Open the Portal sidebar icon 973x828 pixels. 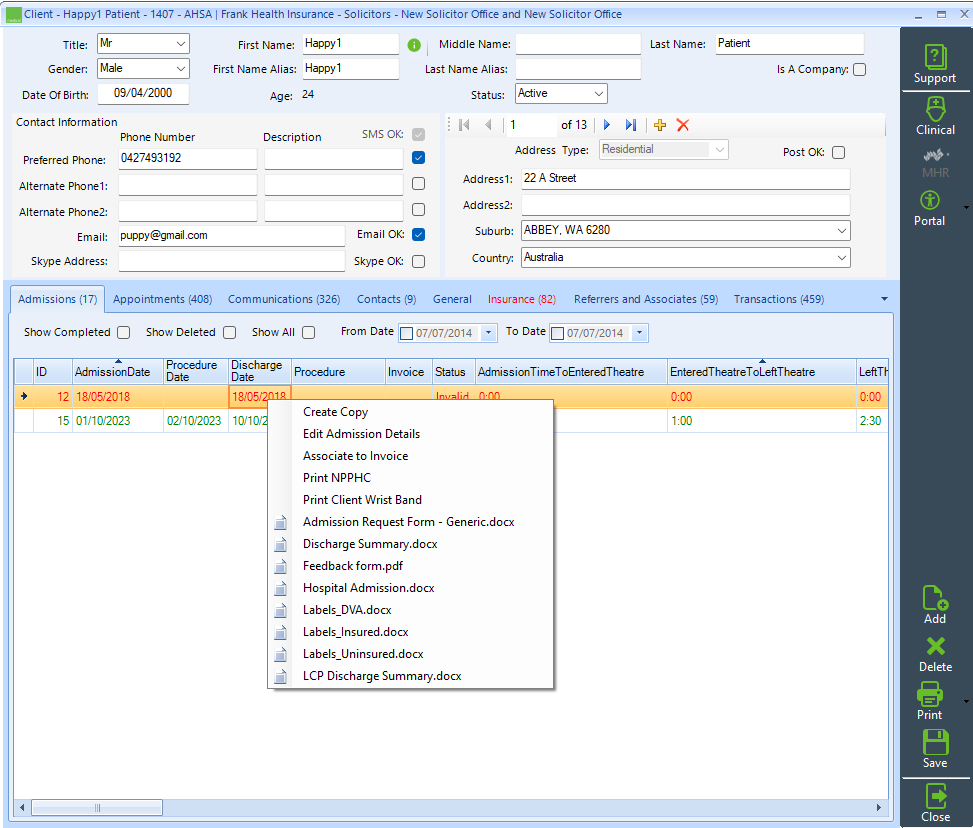click(929, 209)
